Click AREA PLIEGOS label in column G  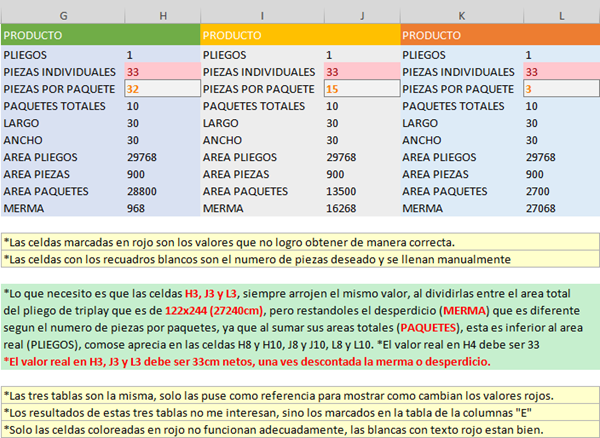(x=41, y=157)
